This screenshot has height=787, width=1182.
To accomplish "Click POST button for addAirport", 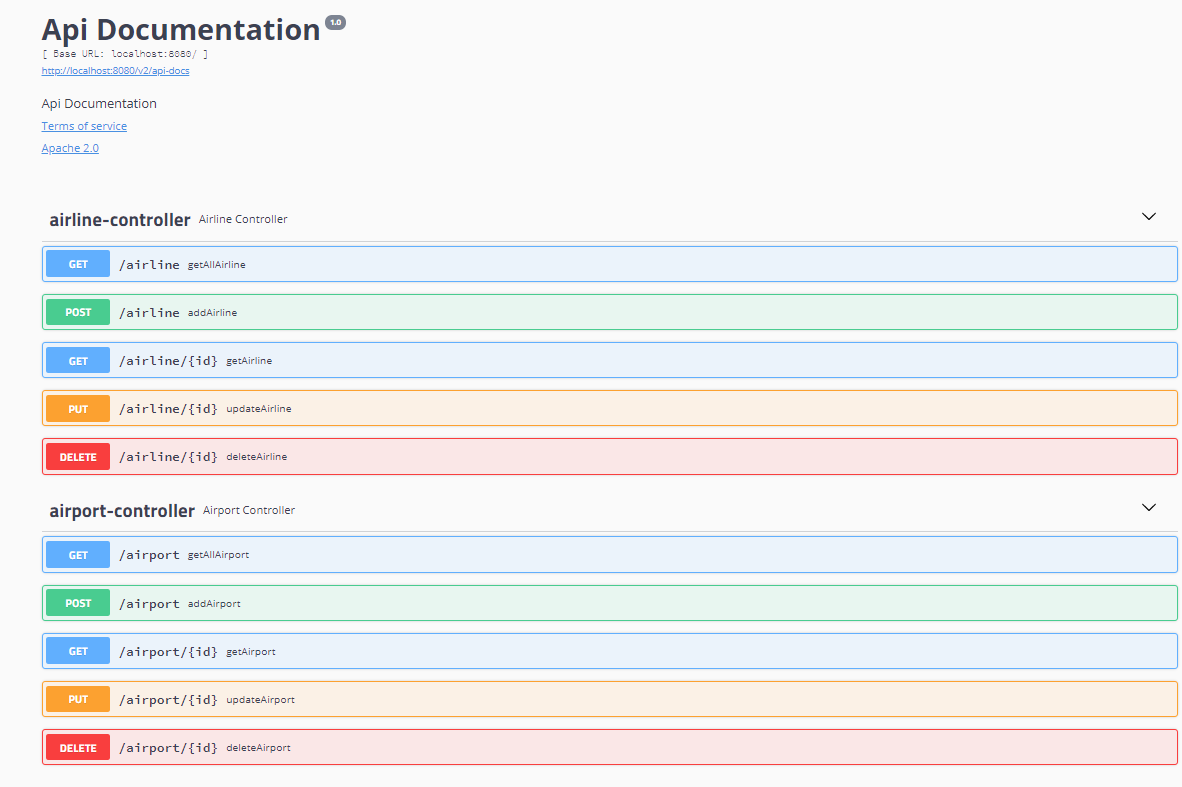I will (78, 603).
